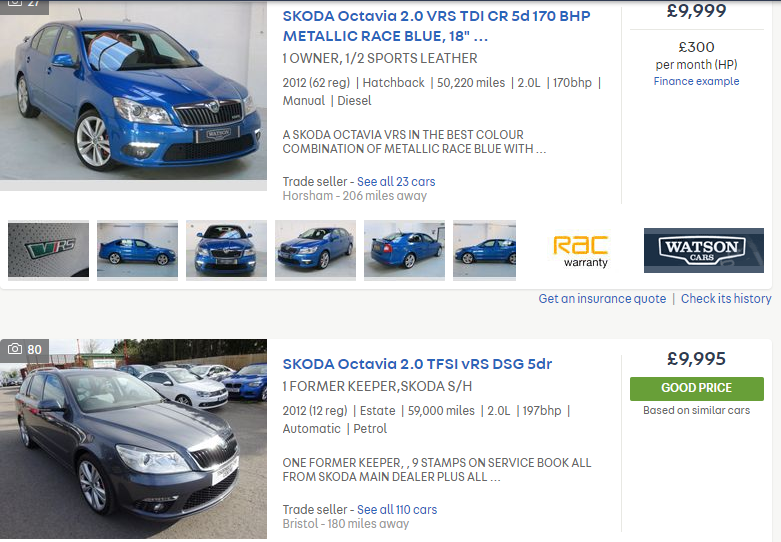Open the Octavia 2.0 TFSI vRS DSG listing title
The image size is (781, 542).
[x=417, y=364]
